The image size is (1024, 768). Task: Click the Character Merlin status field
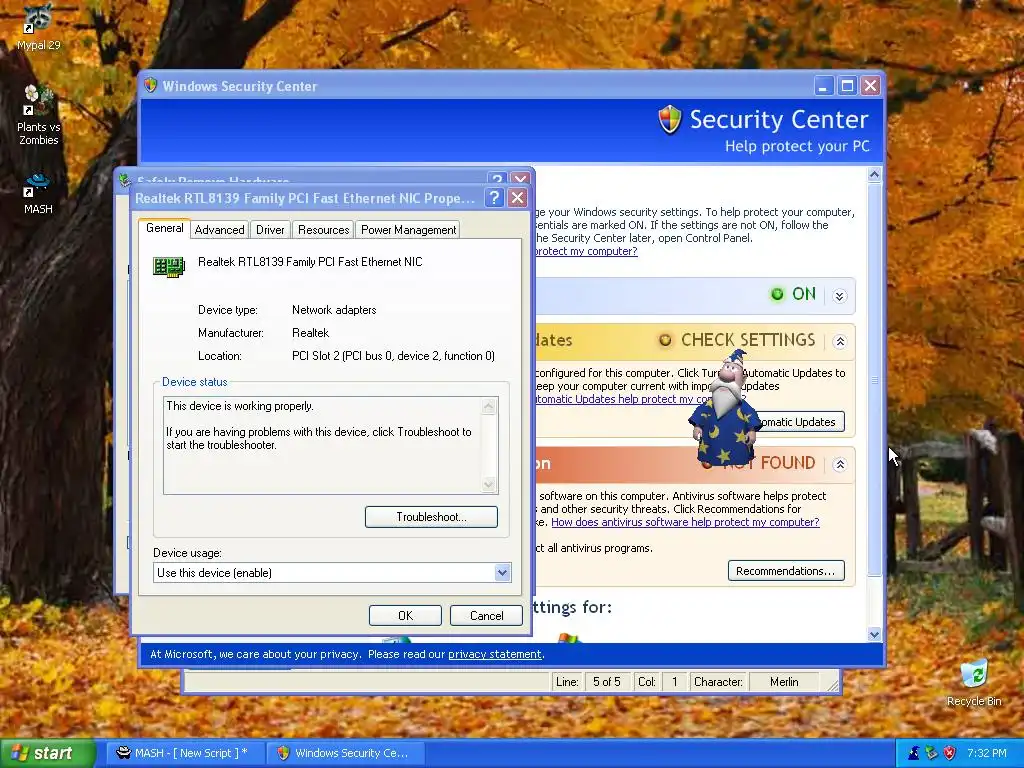(x=784, y=682)
